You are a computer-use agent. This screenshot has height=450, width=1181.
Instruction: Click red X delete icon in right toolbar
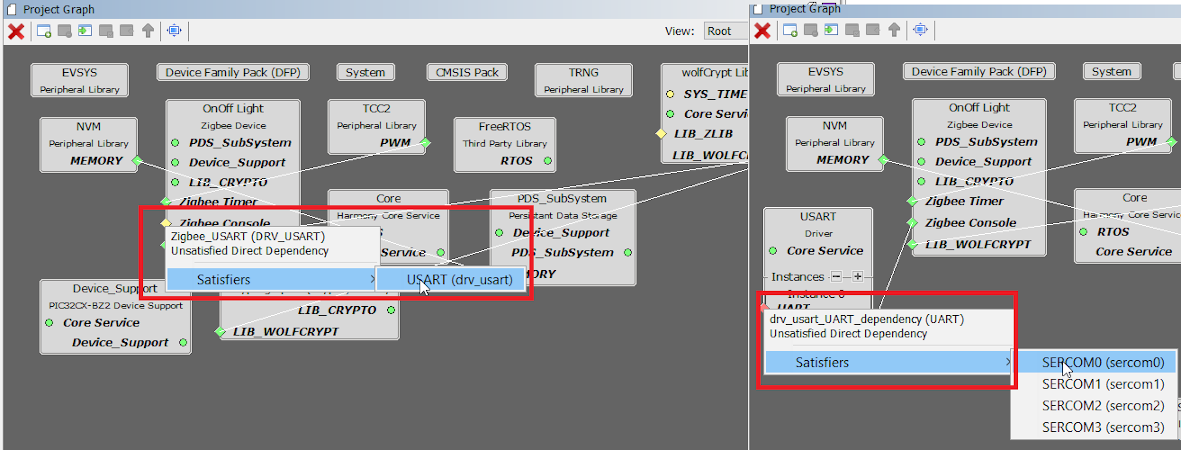point(762,31)
